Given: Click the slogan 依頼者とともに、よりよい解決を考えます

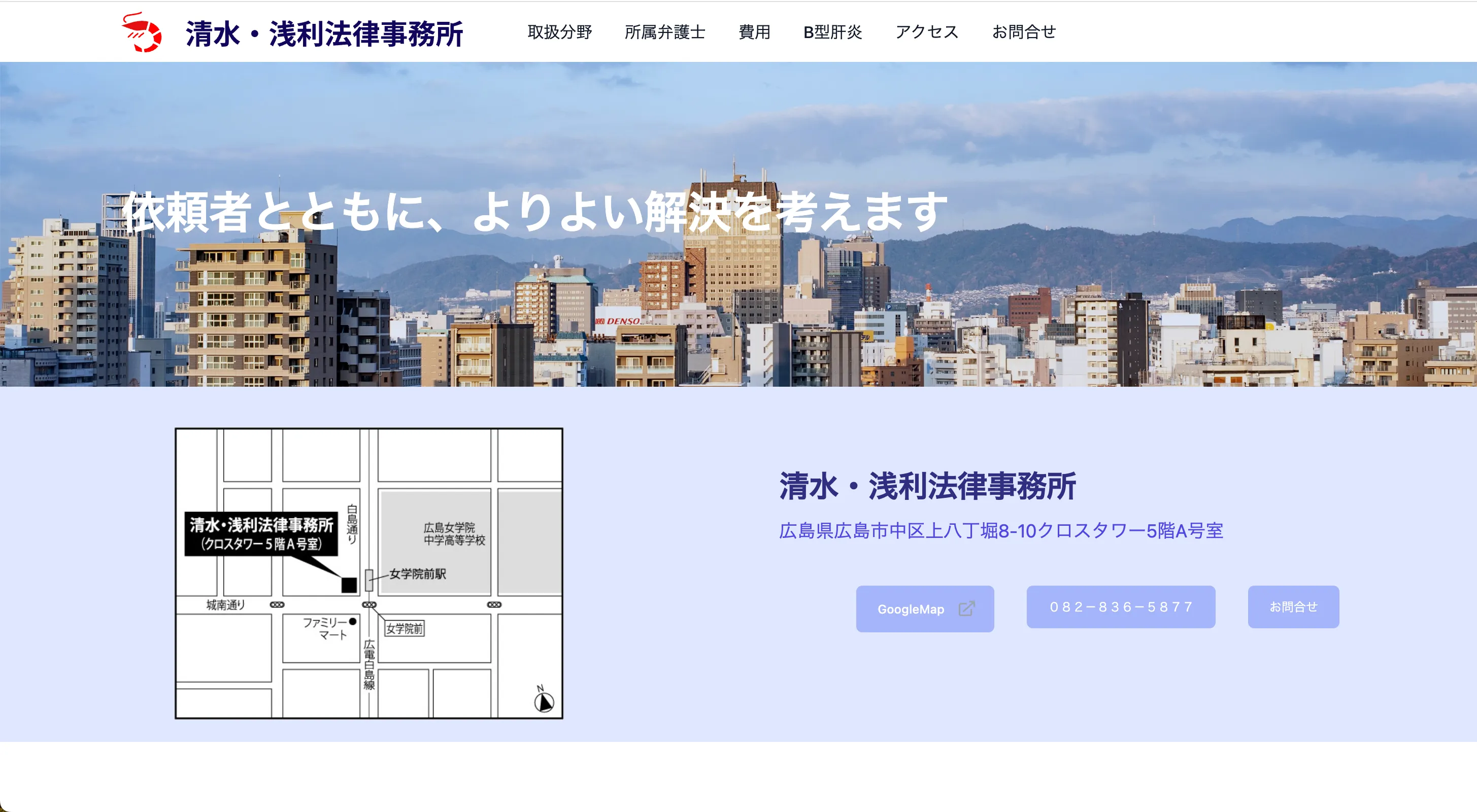Looking at the screenshot, I should click(534, 212).
